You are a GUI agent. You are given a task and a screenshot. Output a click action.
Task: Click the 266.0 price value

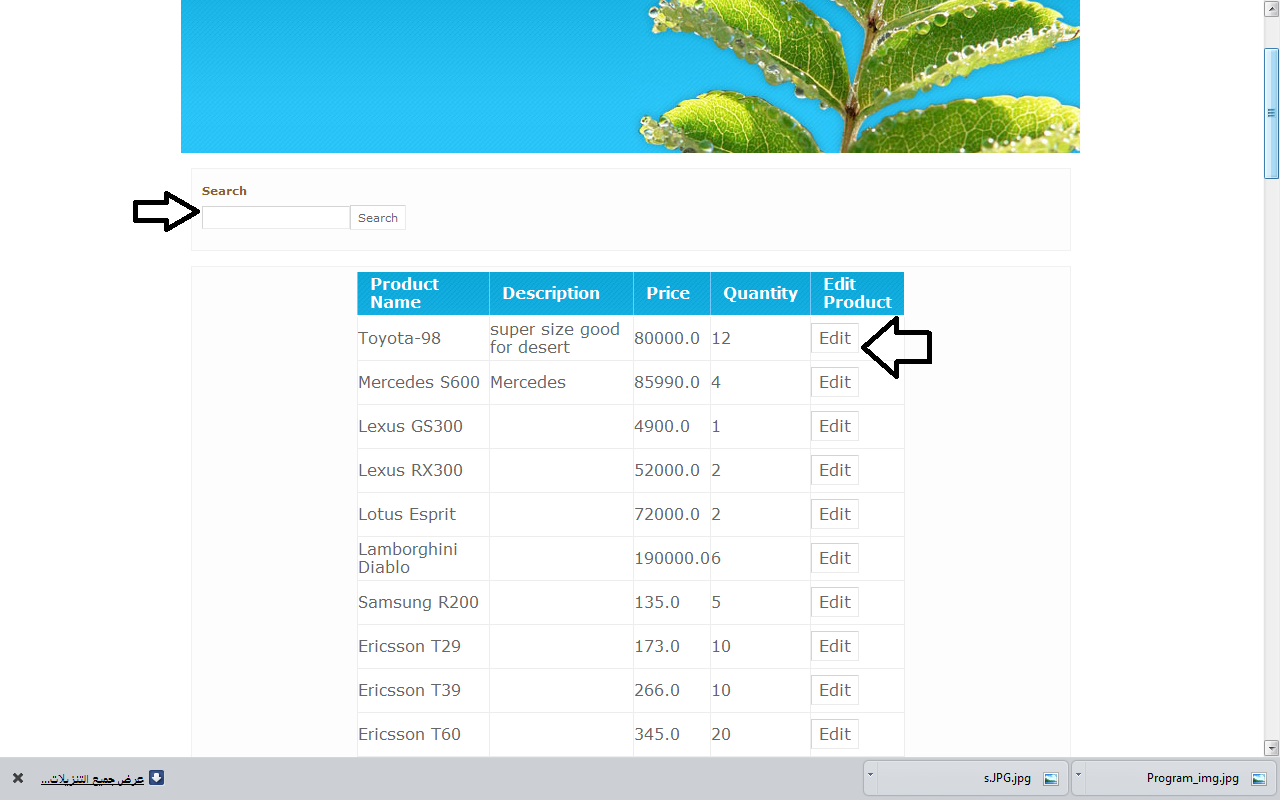tap(657, 690)
